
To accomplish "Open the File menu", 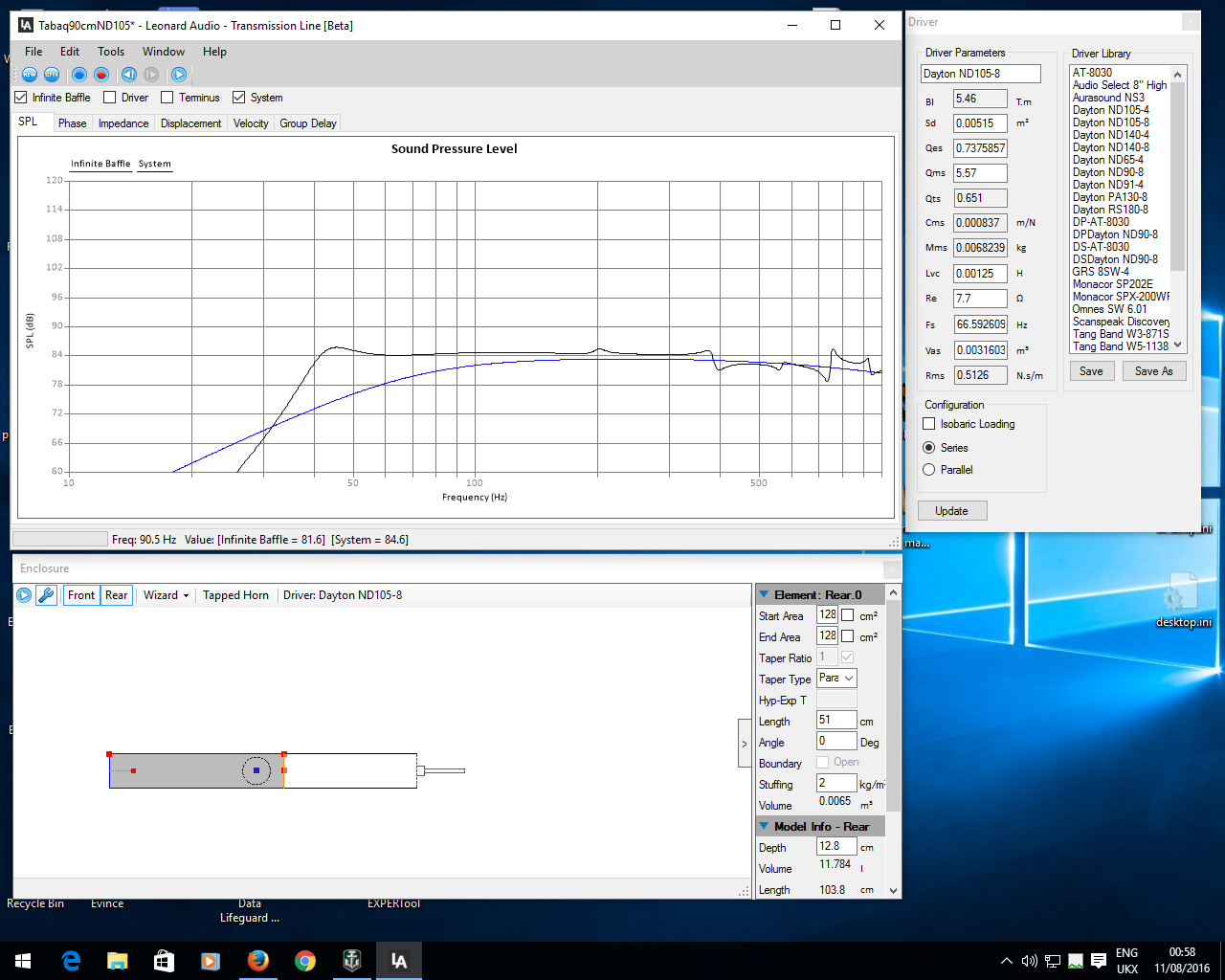I will 33,52.
